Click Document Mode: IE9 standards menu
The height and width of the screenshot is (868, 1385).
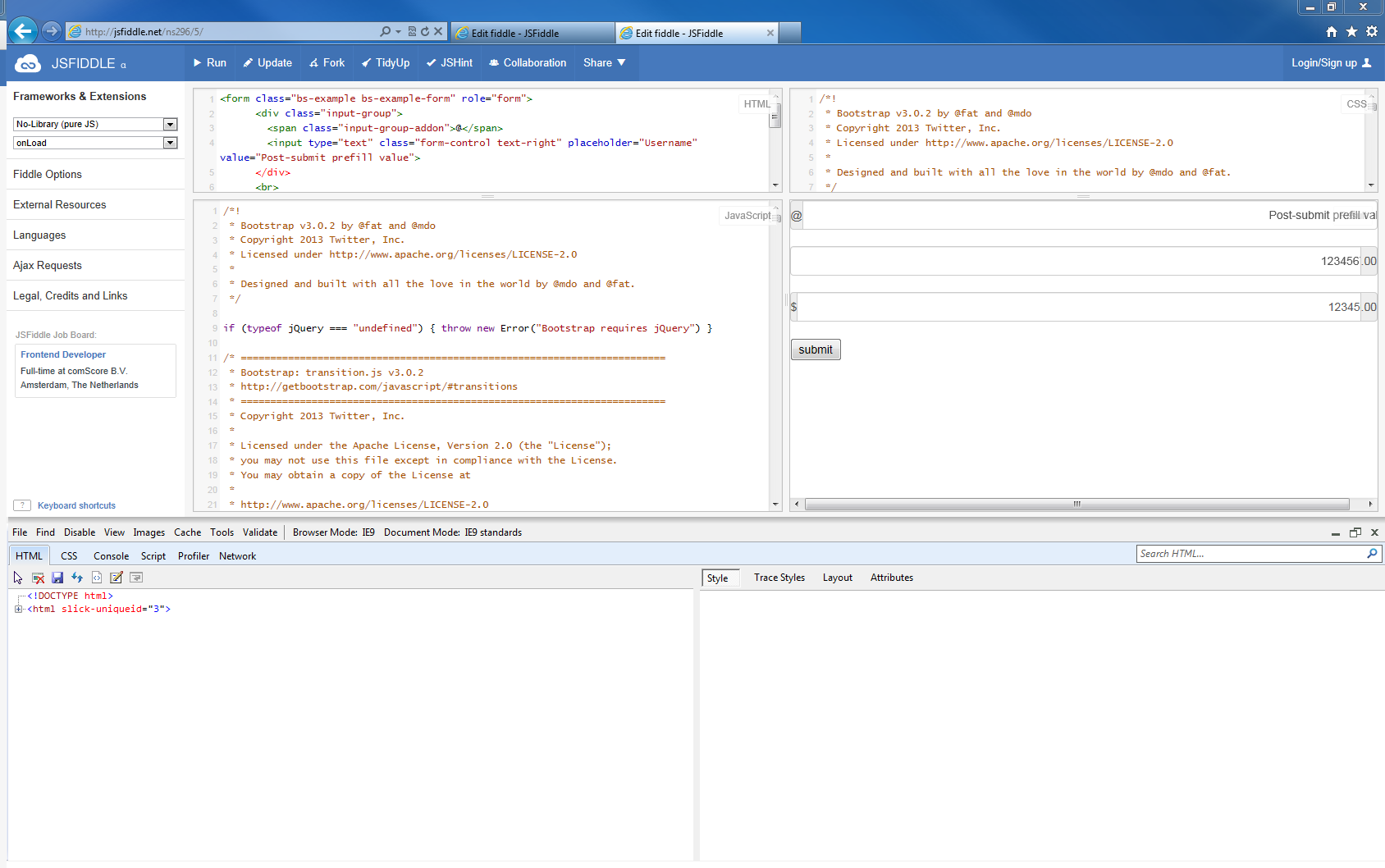click(453, 532)
